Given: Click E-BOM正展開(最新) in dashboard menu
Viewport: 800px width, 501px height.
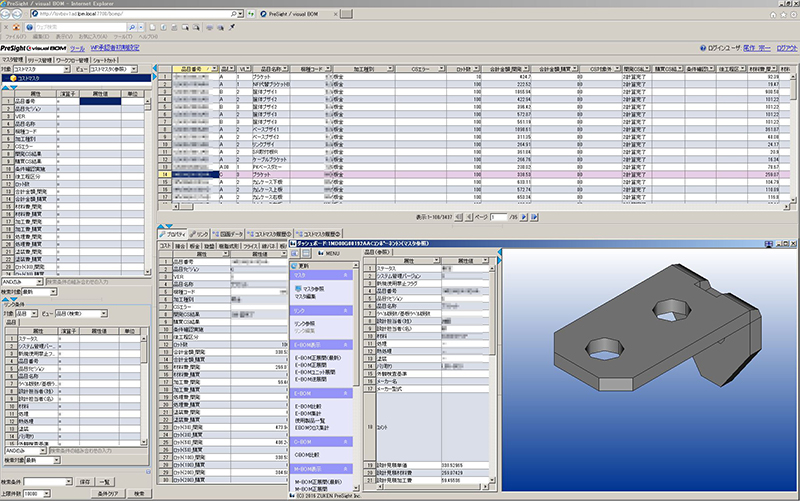Looking at the screenshot, I should pos(317,358).
